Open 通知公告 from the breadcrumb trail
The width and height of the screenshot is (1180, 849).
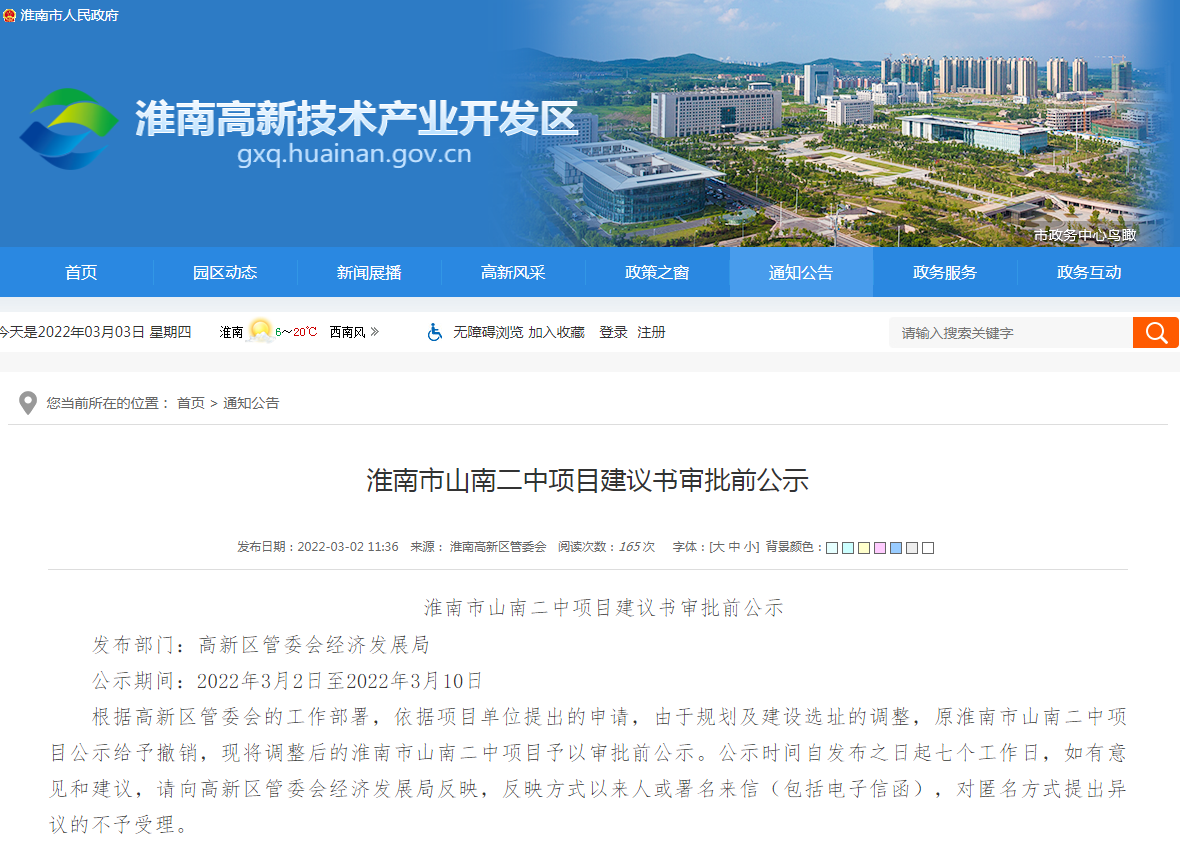(x=251, y=402)
